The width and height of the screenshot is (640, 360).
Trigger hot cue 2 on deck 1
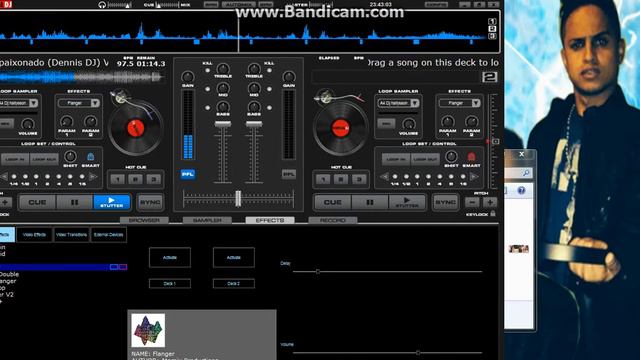point(136,179)
